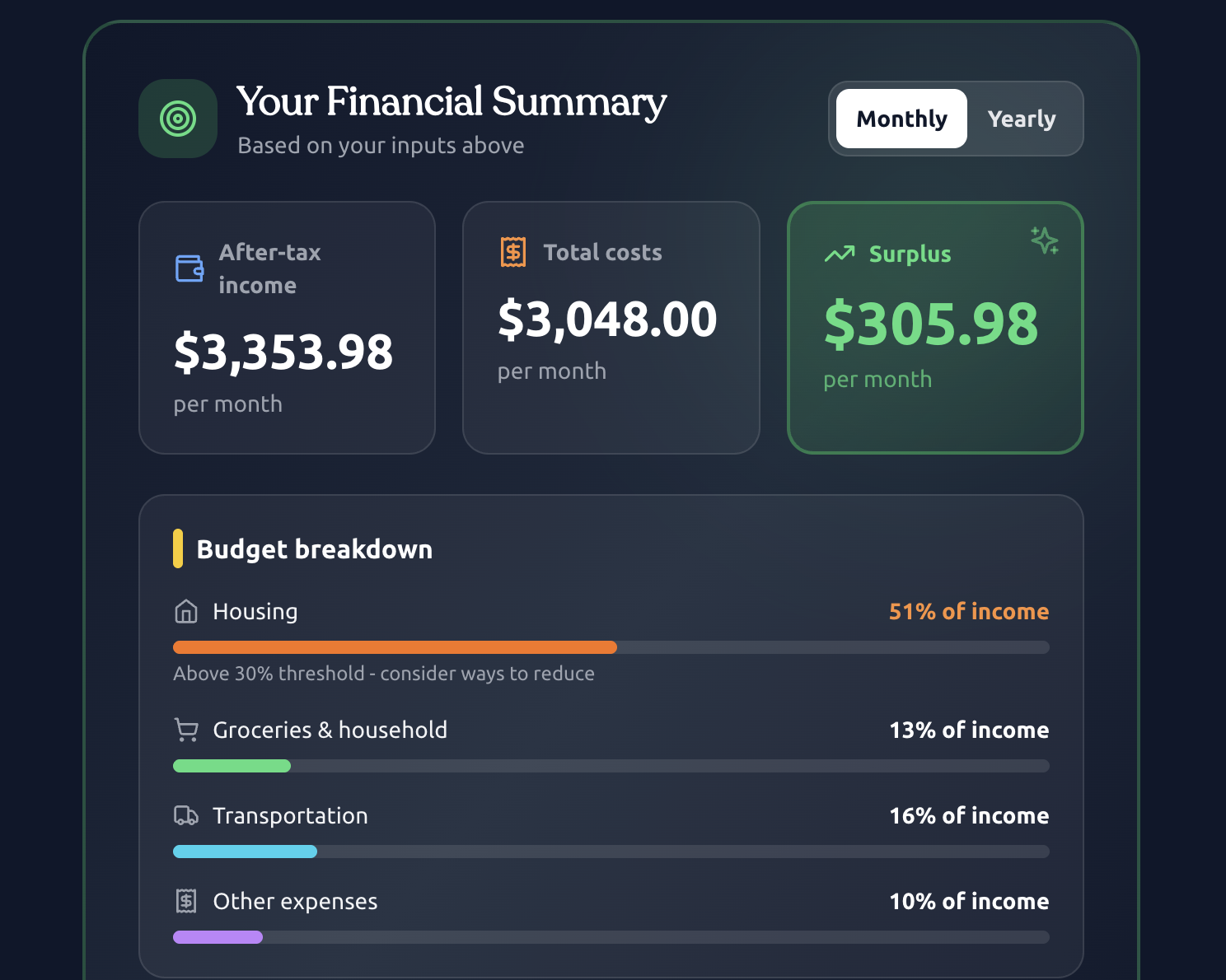
Task: Click the Above 30% threshold warning text
Action: 384,673
